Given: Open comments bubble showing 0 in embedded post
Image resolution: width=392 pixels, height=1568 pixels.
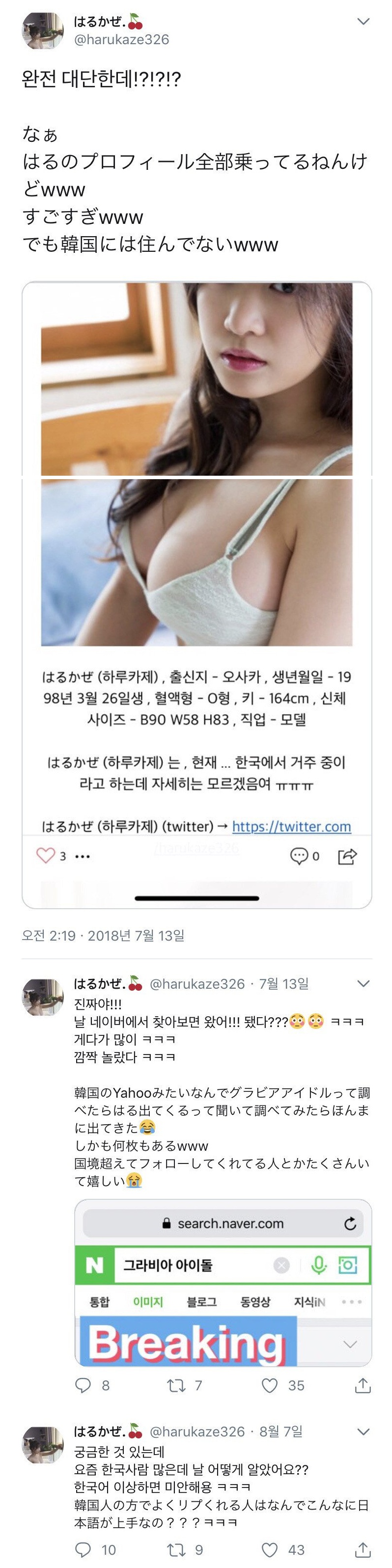Looking at the screenshot, I should pos(299,856).
